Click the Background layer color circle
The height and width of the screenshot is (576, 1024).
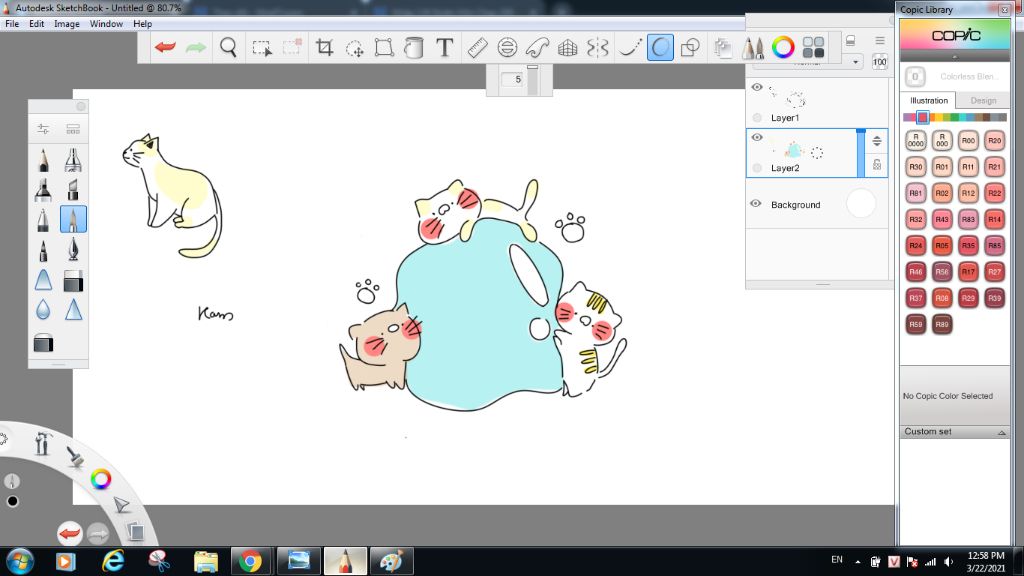click(861, 204)
